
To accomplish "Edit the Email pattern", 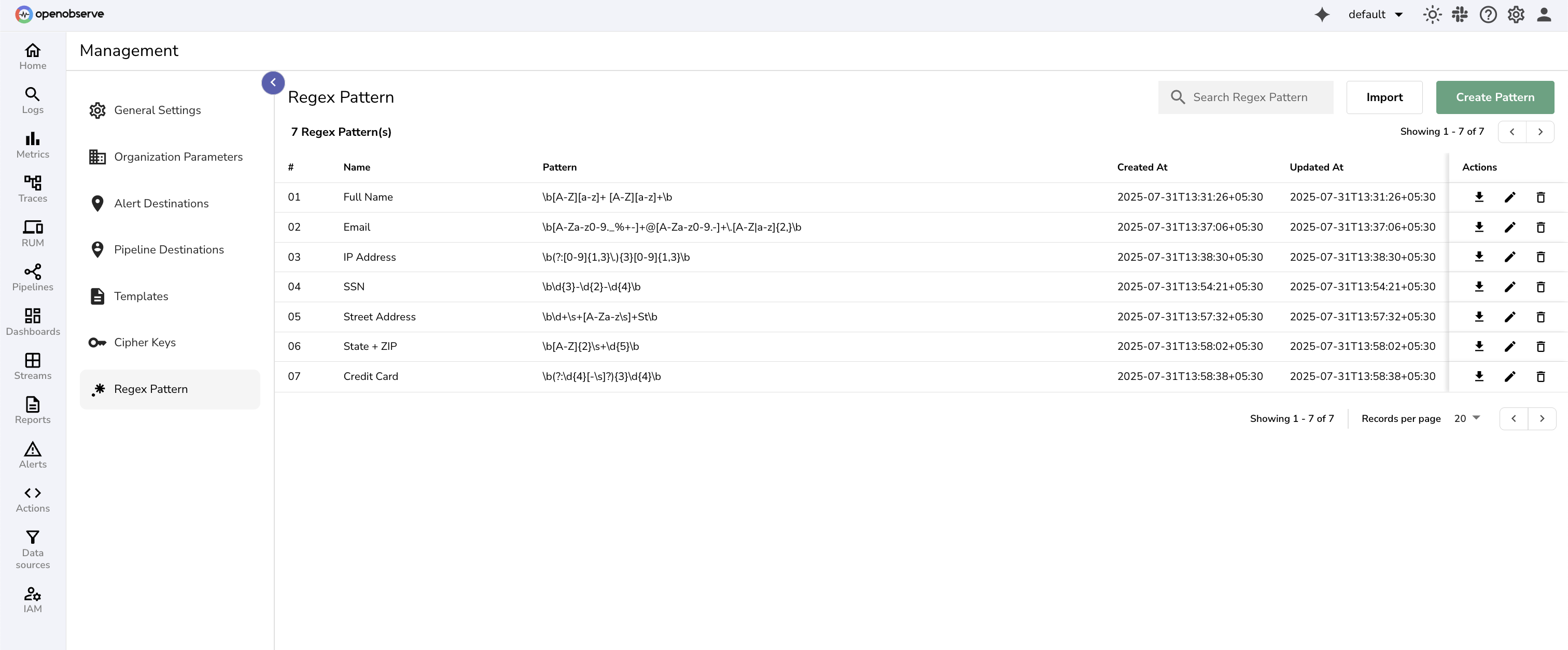I will (1509, 228).
